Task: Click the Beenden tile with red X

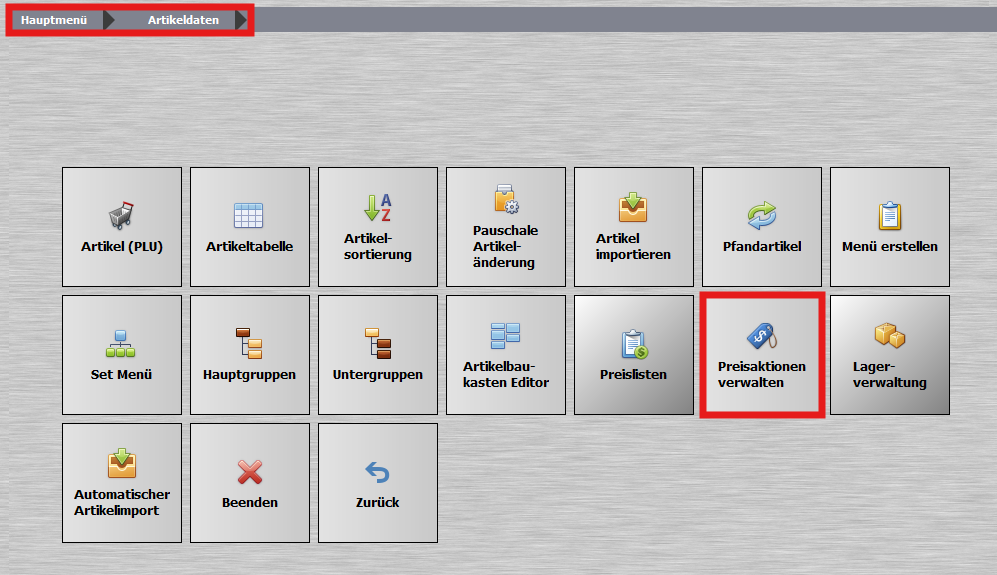Action: [250, 483]
